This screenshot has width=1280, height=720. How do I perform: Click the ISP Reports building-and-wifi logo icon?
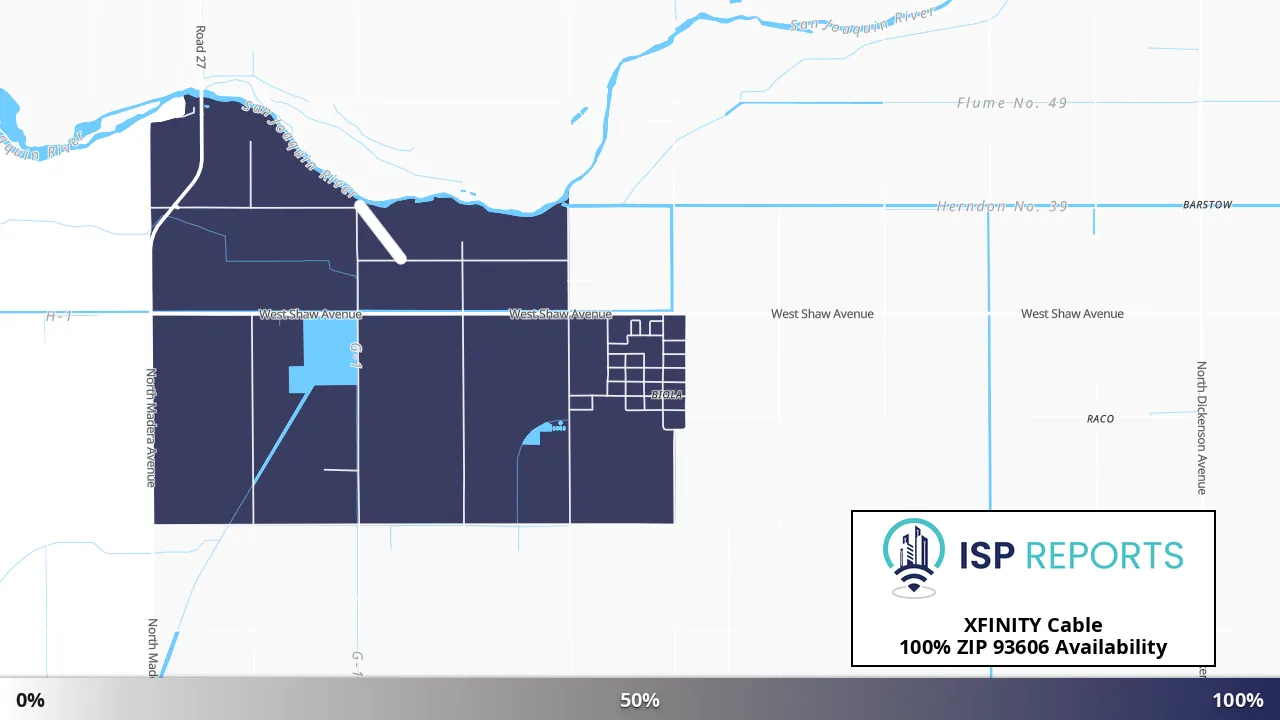(x=914, y=558)
